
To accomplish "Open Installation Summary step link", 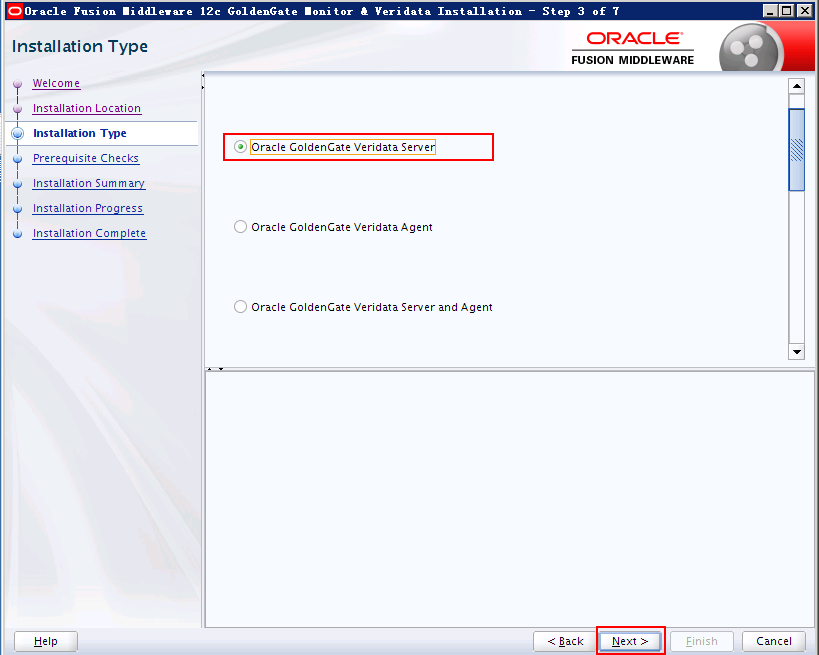I will 89,183.
